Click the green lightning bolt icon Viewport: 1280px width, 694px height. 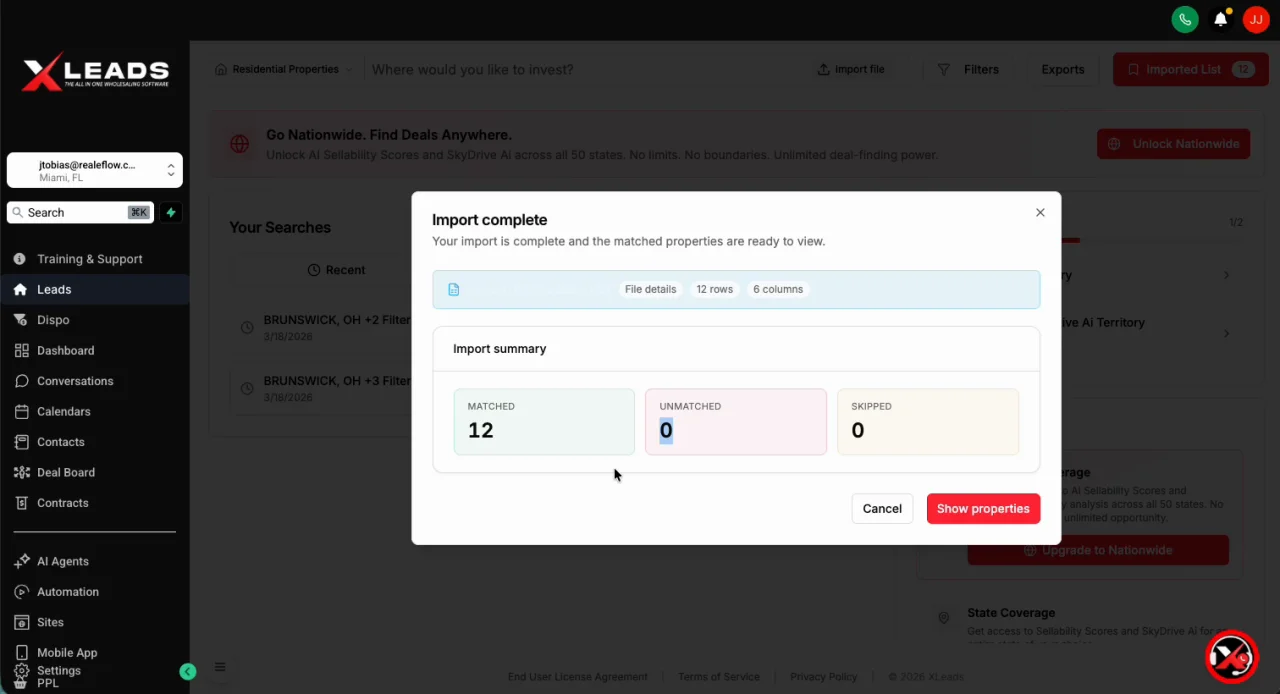(x=171, y=212)
